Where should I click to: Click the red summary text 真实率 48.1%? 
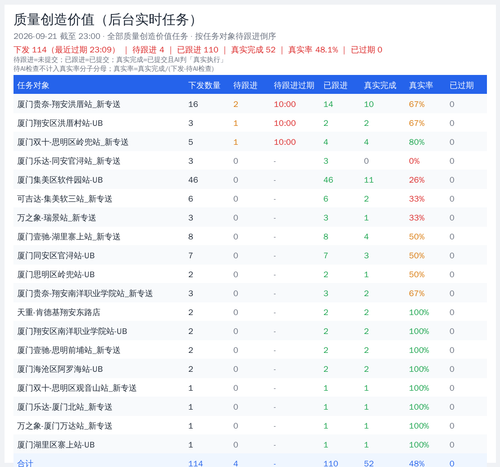(313, 50)
